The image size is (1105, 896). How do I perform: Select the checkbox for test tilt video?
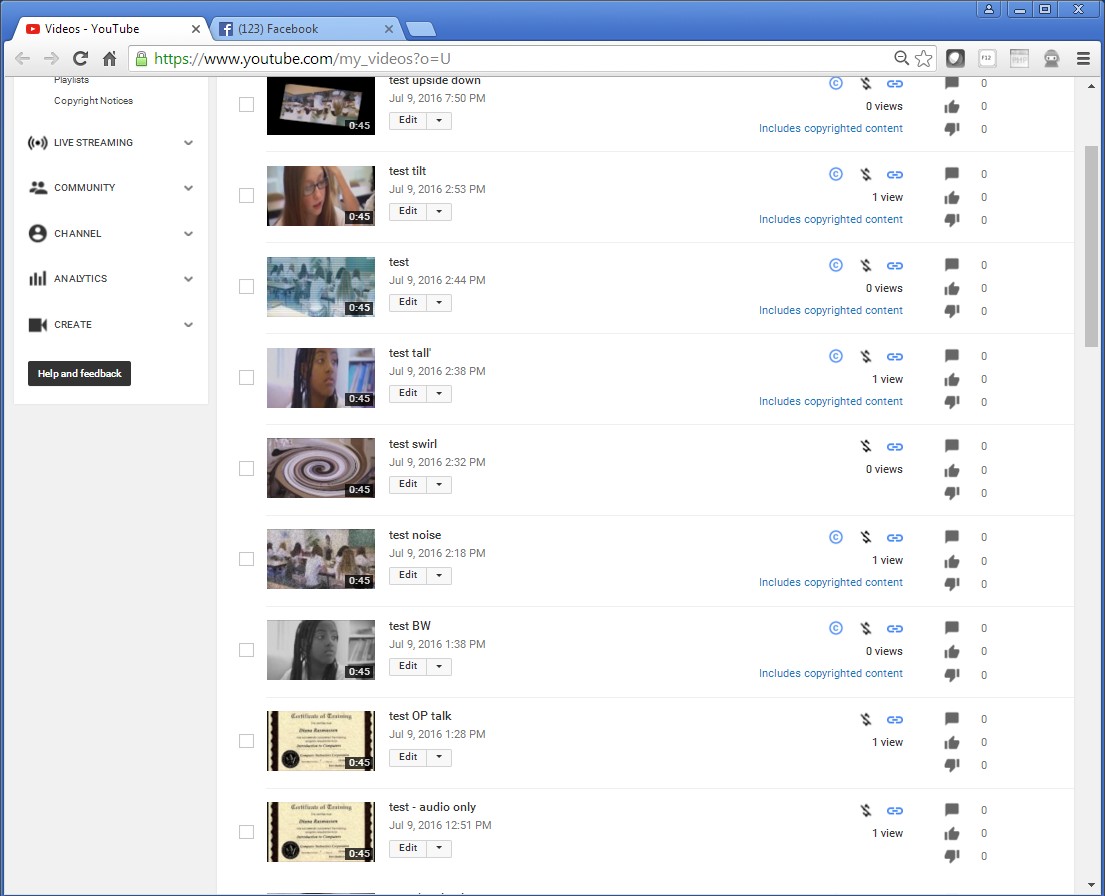click(246, 196)
